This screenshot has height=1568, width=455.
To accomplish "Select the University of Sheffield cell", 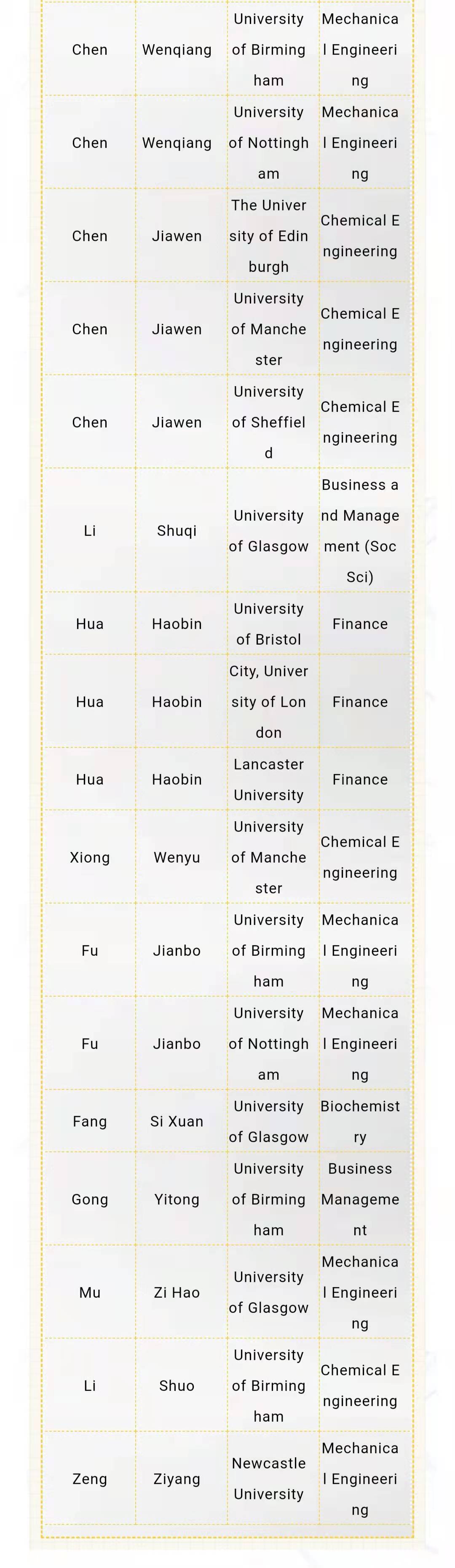I will click(268, 422).
